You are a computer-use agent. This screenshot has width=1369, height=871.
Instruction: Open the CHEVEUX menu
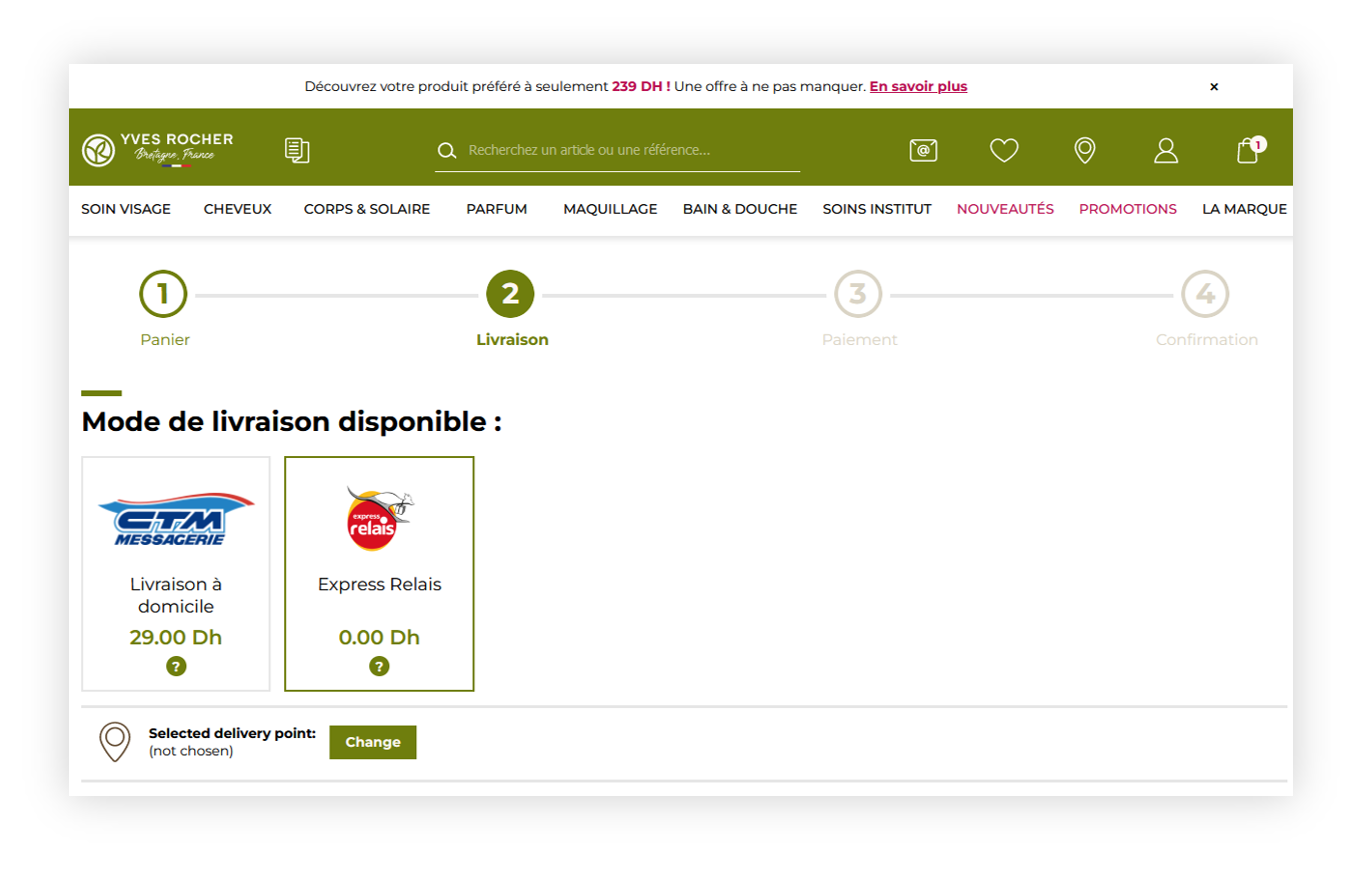point(238,209)
